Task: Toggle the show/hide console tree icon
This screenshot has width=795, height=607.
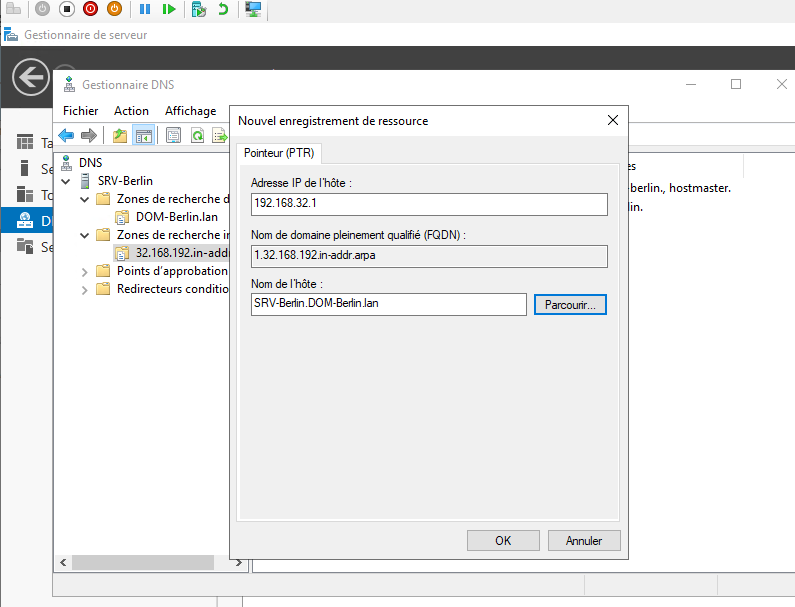Action: [x=143, y=136]
